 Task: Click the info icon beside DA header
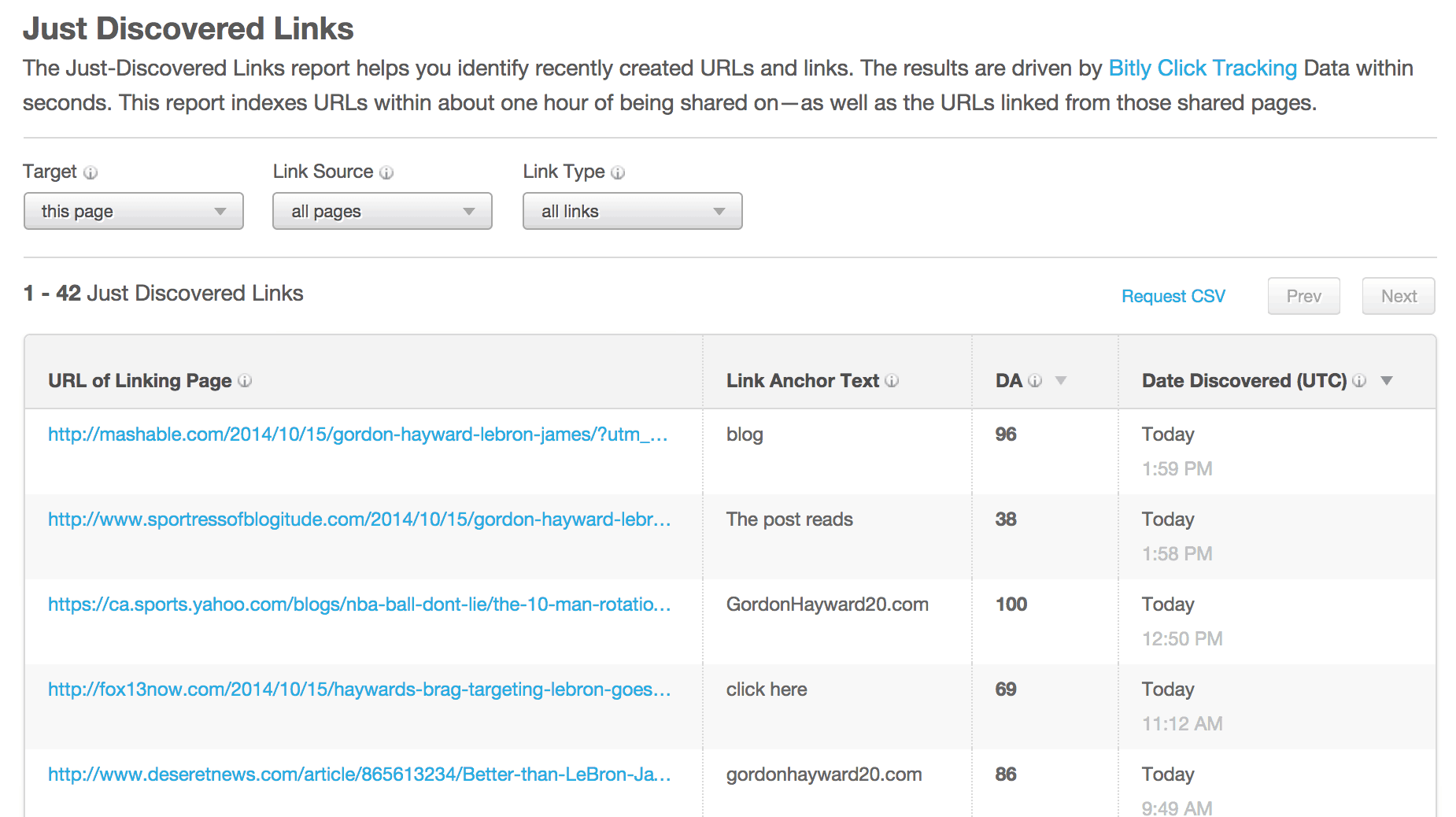1035,380
